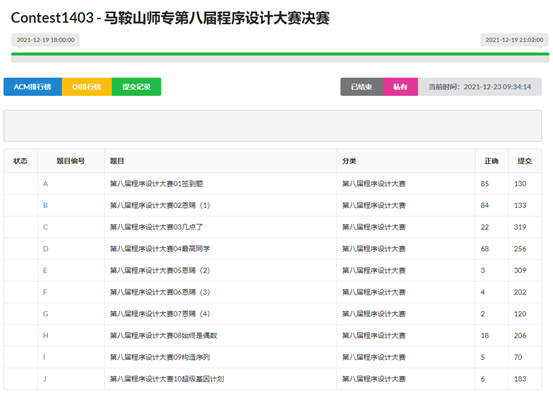Click the 状态 column header
This screenshot has width=553, height=399.
tap(20, 161)
